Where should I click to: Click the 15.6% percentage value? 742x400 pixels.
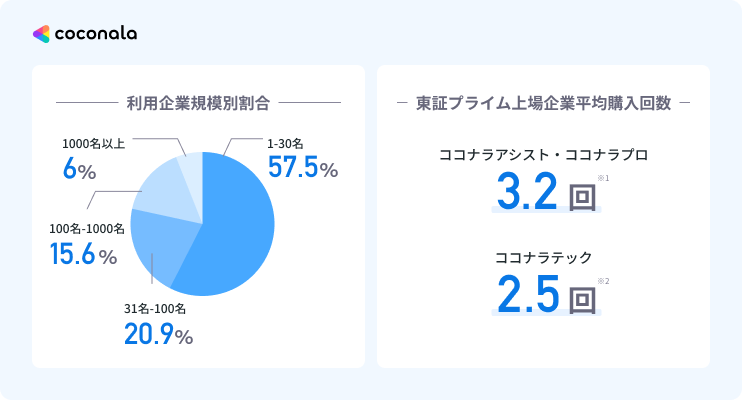83,255
